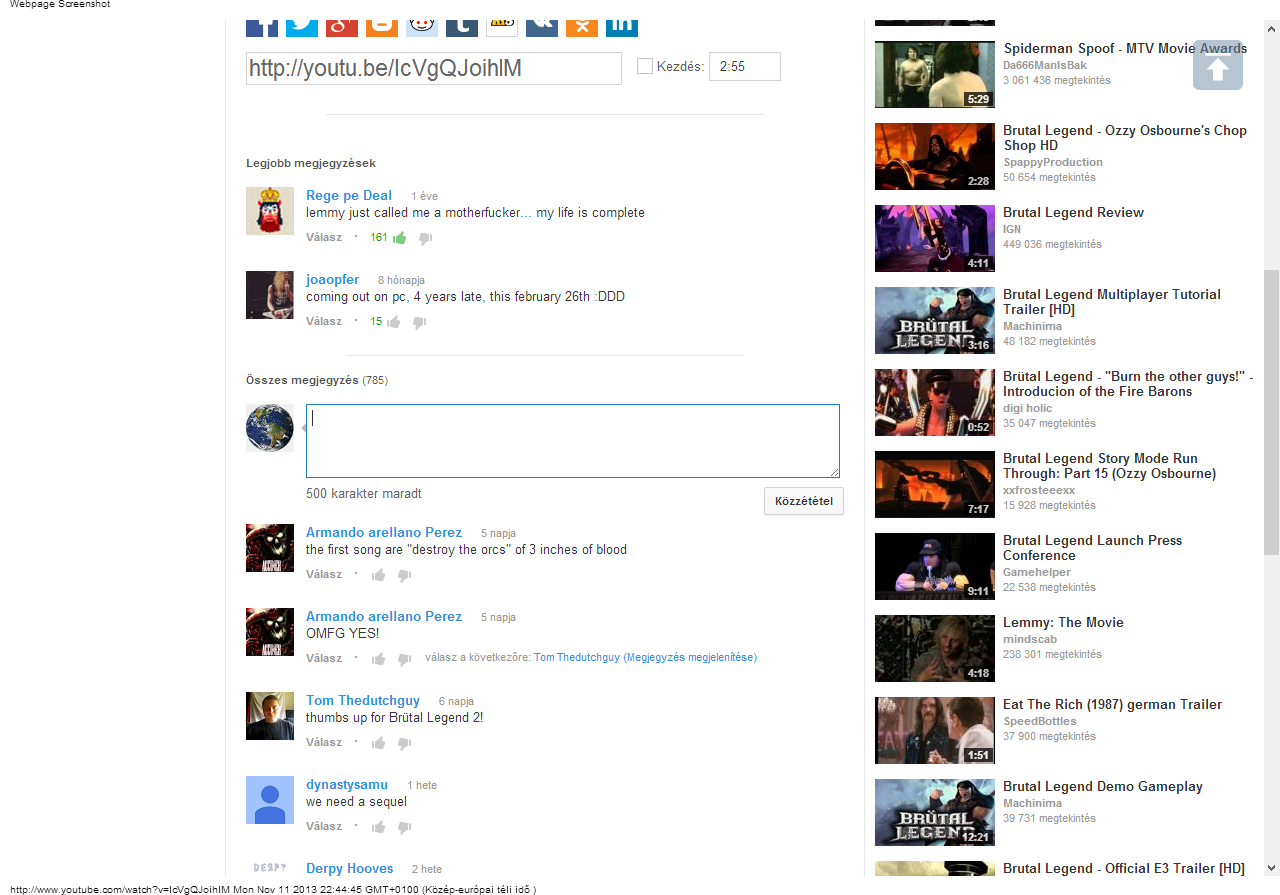The height and width of the screenshot is (895, 1280).
Task: Click the "238 301 megtekintés" view count
Action: (x=1052, y=654)
